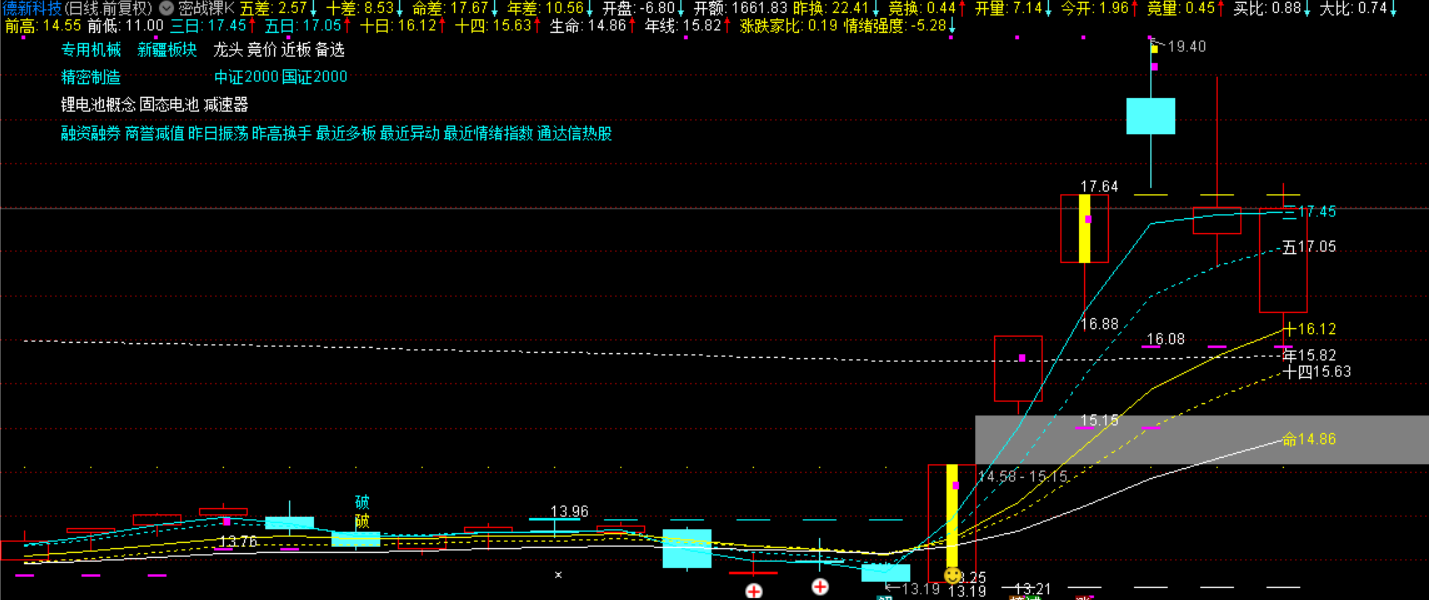Click the 三日: 17.45 header value

click(208, 26)
